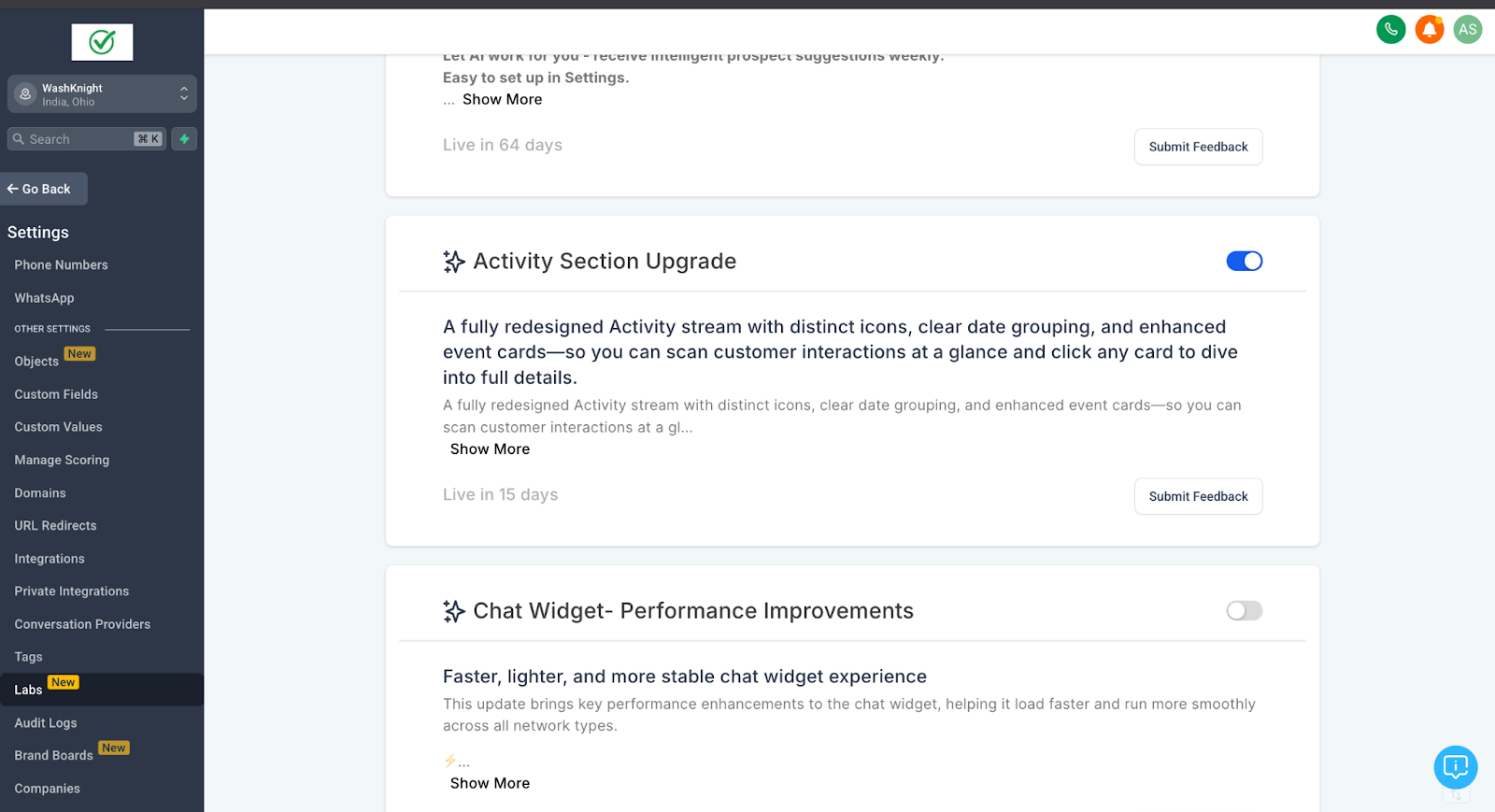
Task: Expand the WashKnight account switcher
Action: [102, 94]
